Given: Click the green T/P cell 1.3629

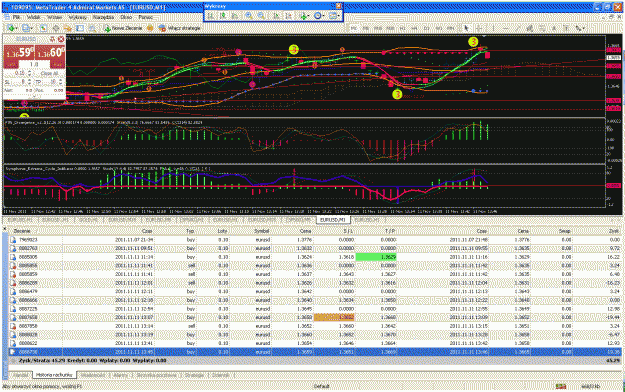Looking at the screenshot, I should pos(375,257).
